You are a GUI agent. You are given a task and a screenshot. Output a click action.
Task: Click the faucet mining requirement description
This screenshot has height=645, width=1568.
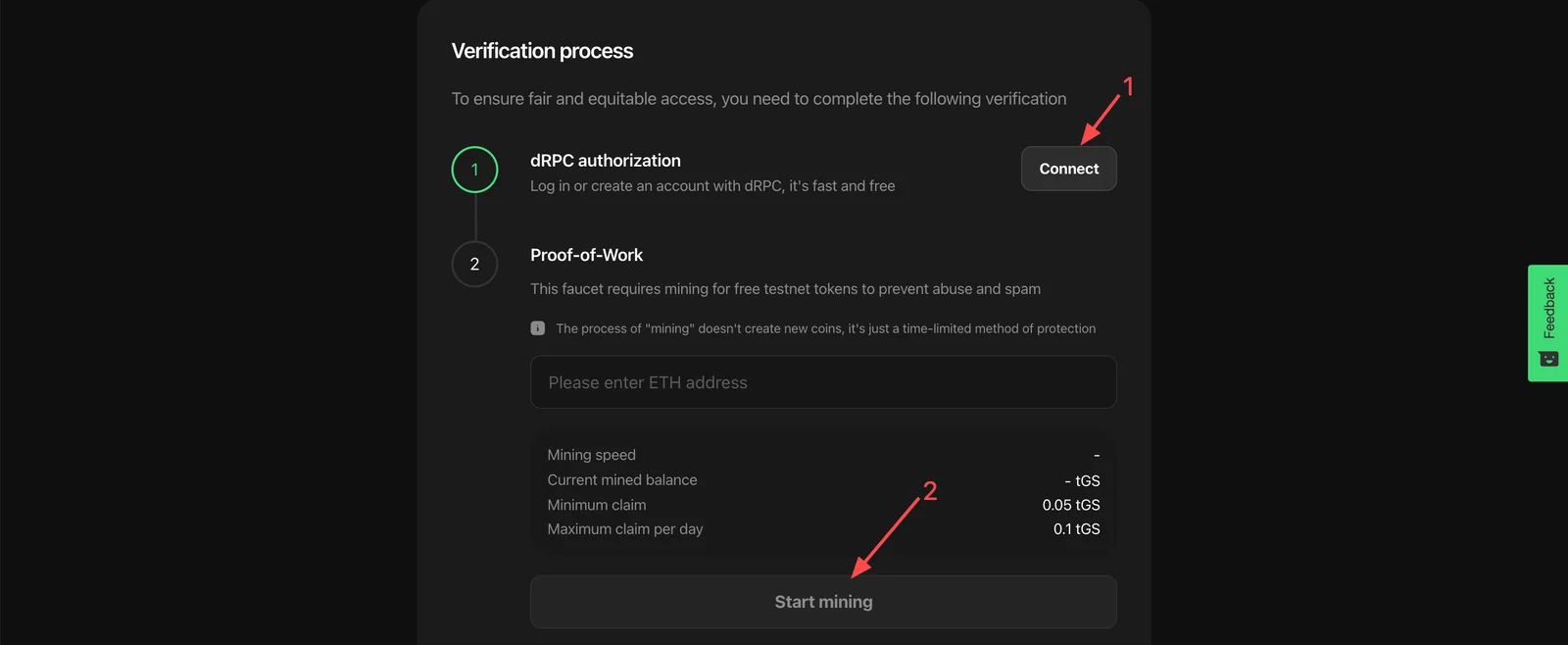click(785, 289)
